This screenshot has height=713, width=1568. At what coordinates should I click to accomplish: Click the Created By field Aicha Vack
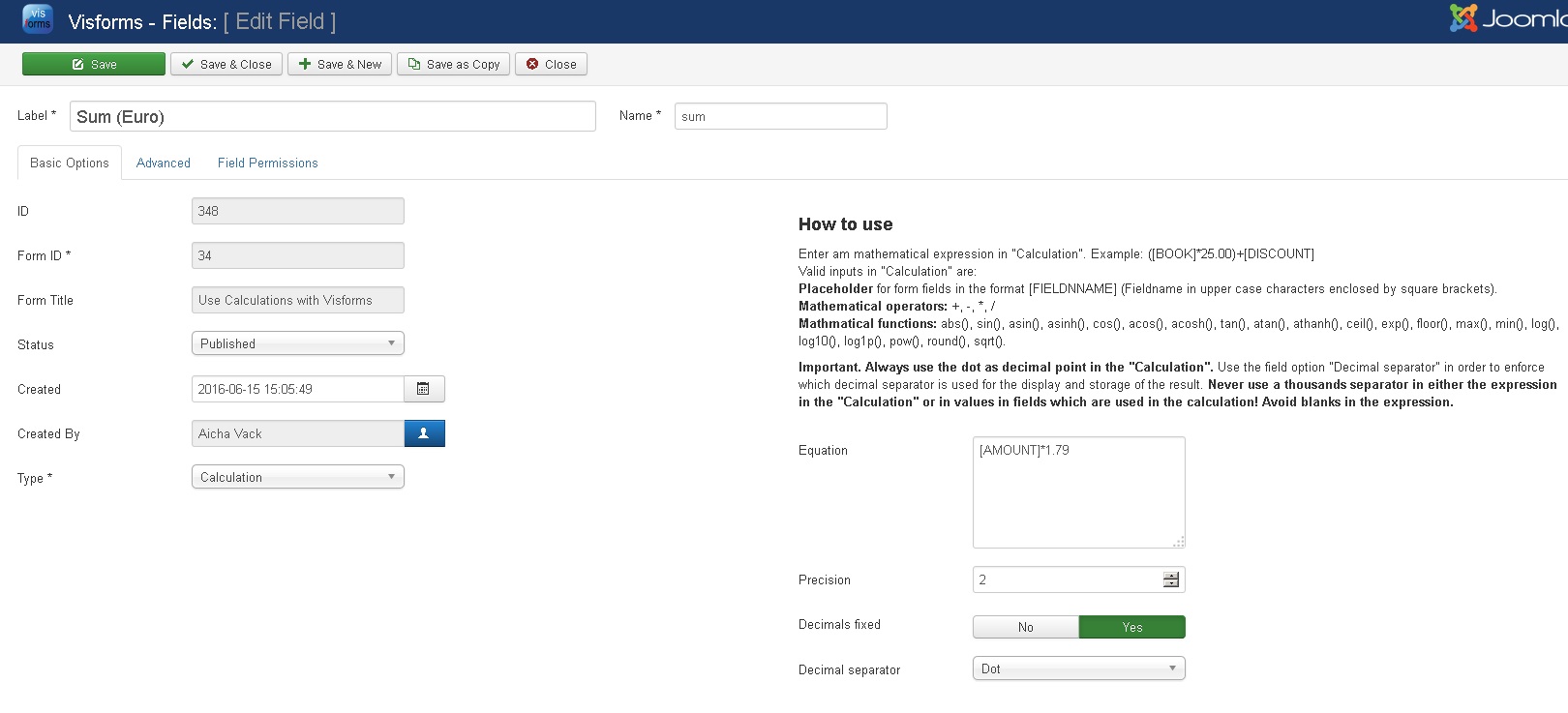(298, 433)
